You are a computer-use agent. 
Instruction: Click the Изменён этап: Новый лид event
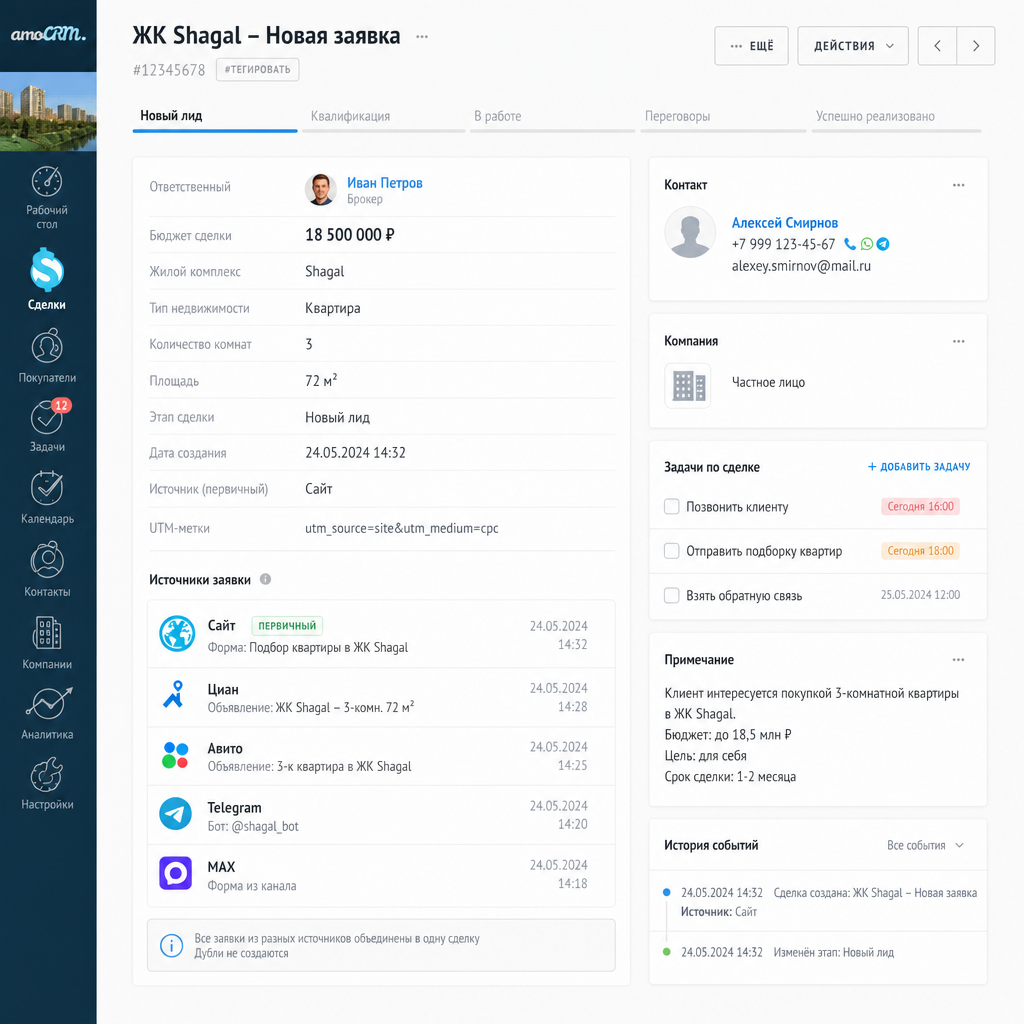click(x=833, y=952)
